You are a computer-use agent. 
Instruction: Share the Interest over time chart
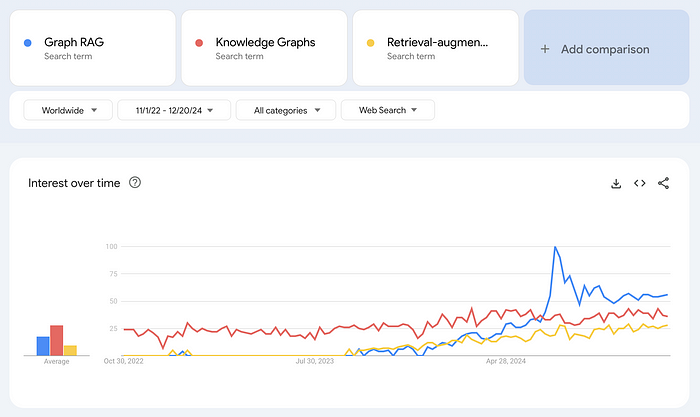tap(664, 183)
